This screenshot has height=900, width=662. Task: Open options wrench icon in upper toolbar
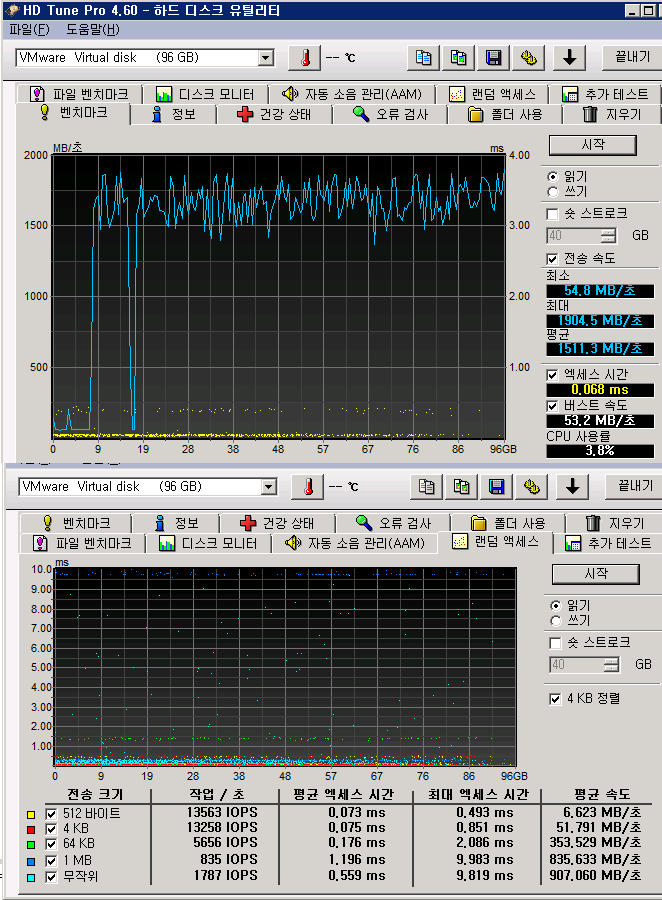(528, 58)
